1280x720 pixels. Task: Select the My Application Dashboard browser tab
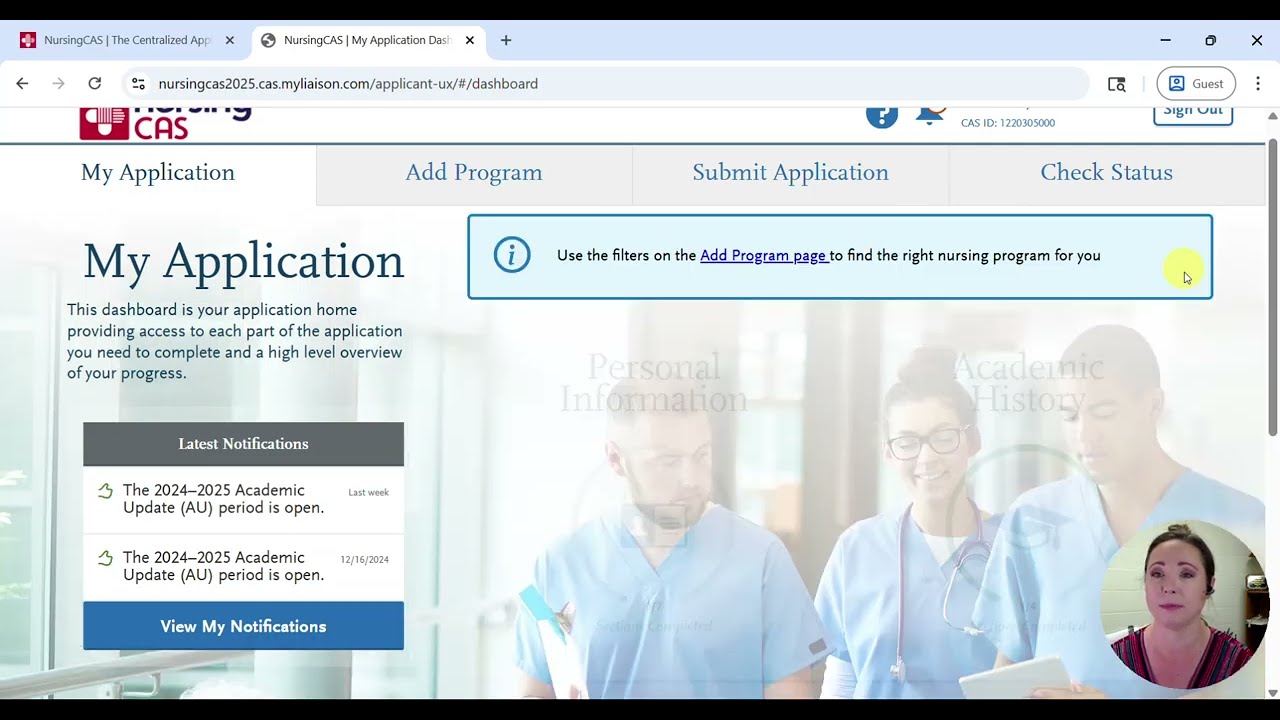368,40
